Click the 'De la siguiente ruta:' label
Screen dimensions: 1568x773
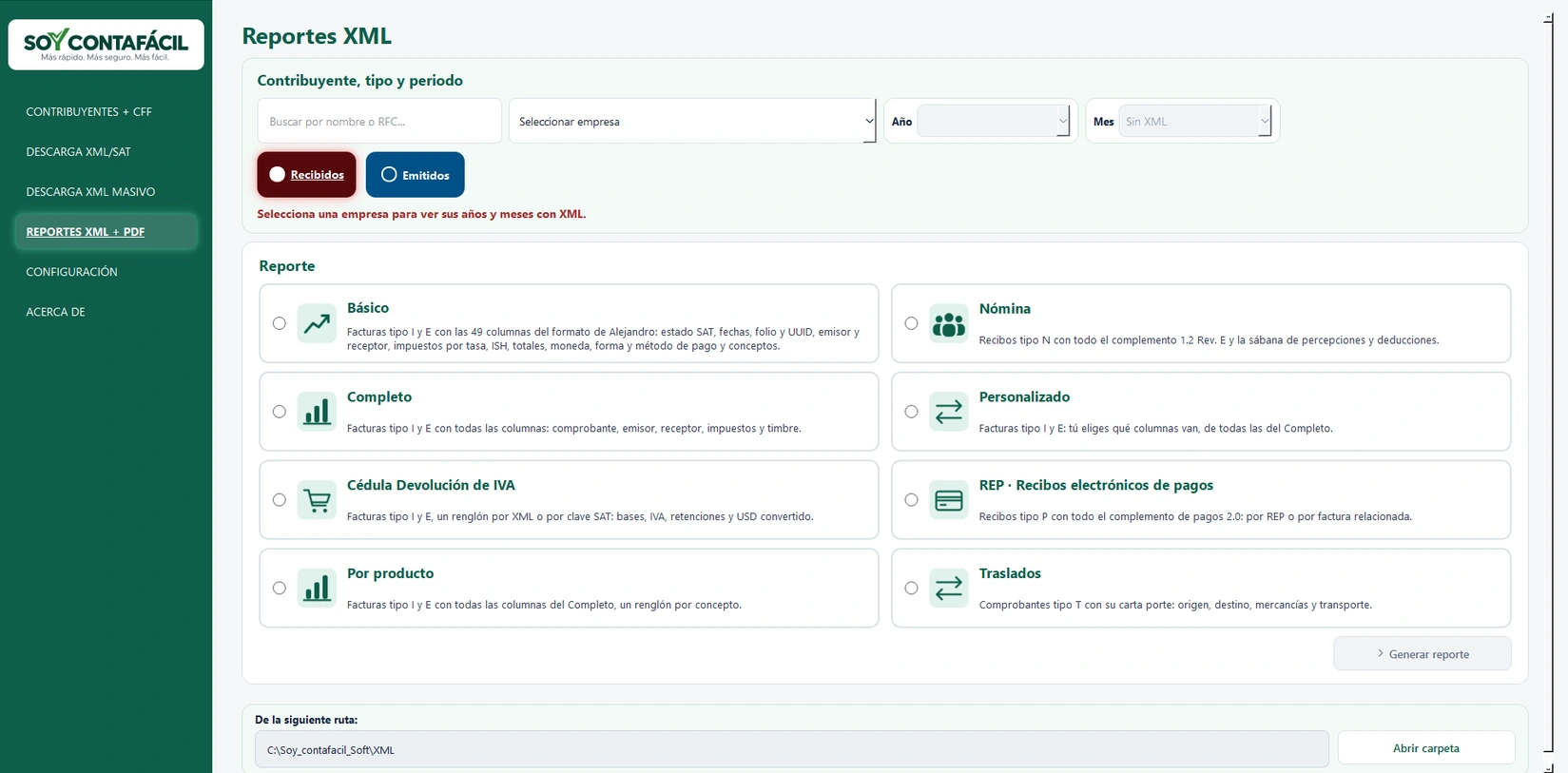[306, 720]
